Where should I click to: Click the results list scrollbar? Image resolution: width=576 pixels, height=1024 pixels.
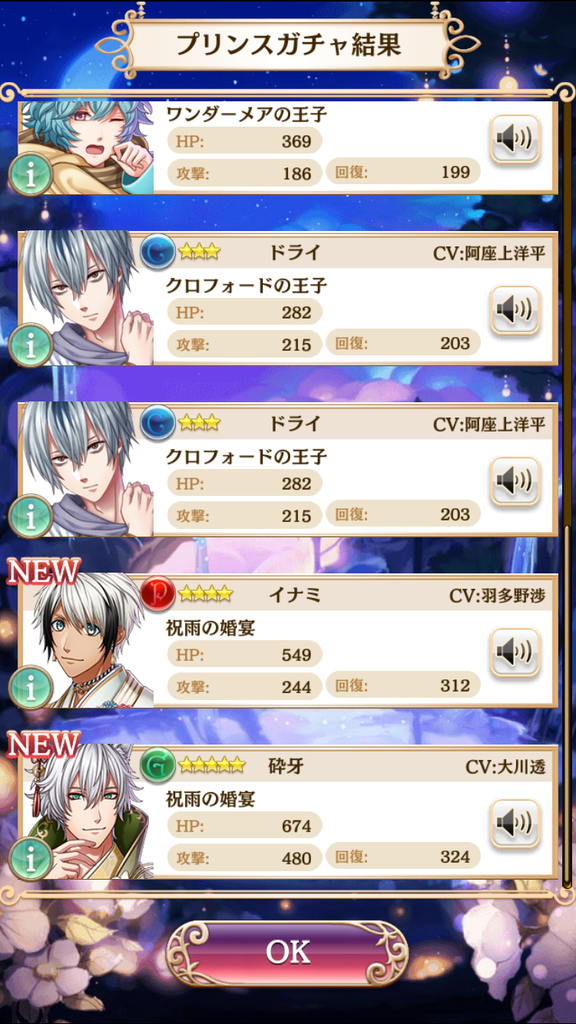pyautogui.click(x=566, y=490)
